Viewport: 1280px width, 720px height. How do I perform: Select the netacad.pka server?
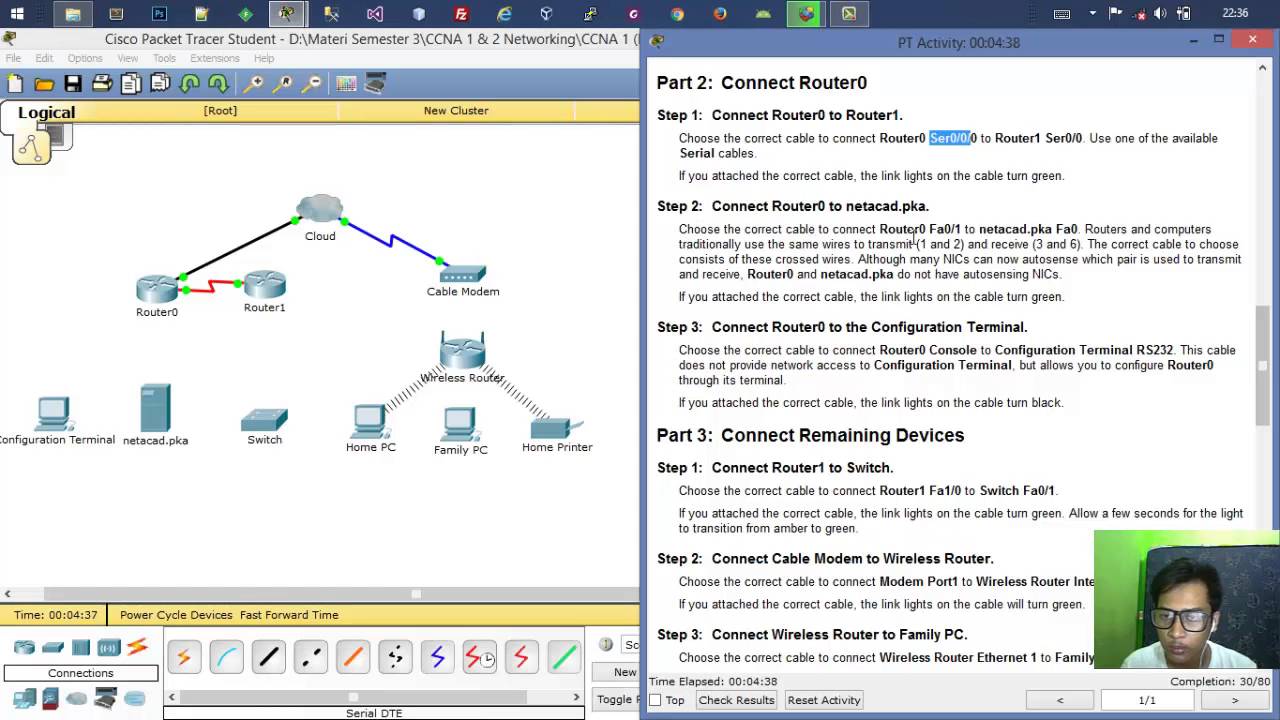[x=155, y=408]
